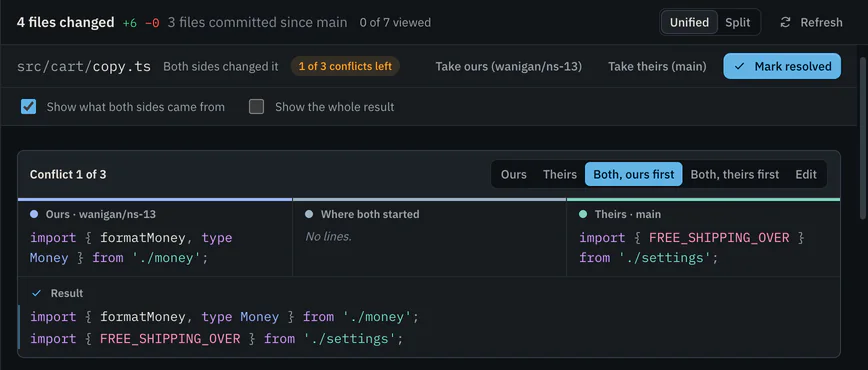Click Take theirs (main) button
Viewport: 868px width, 370px height.
click(657, 66)
